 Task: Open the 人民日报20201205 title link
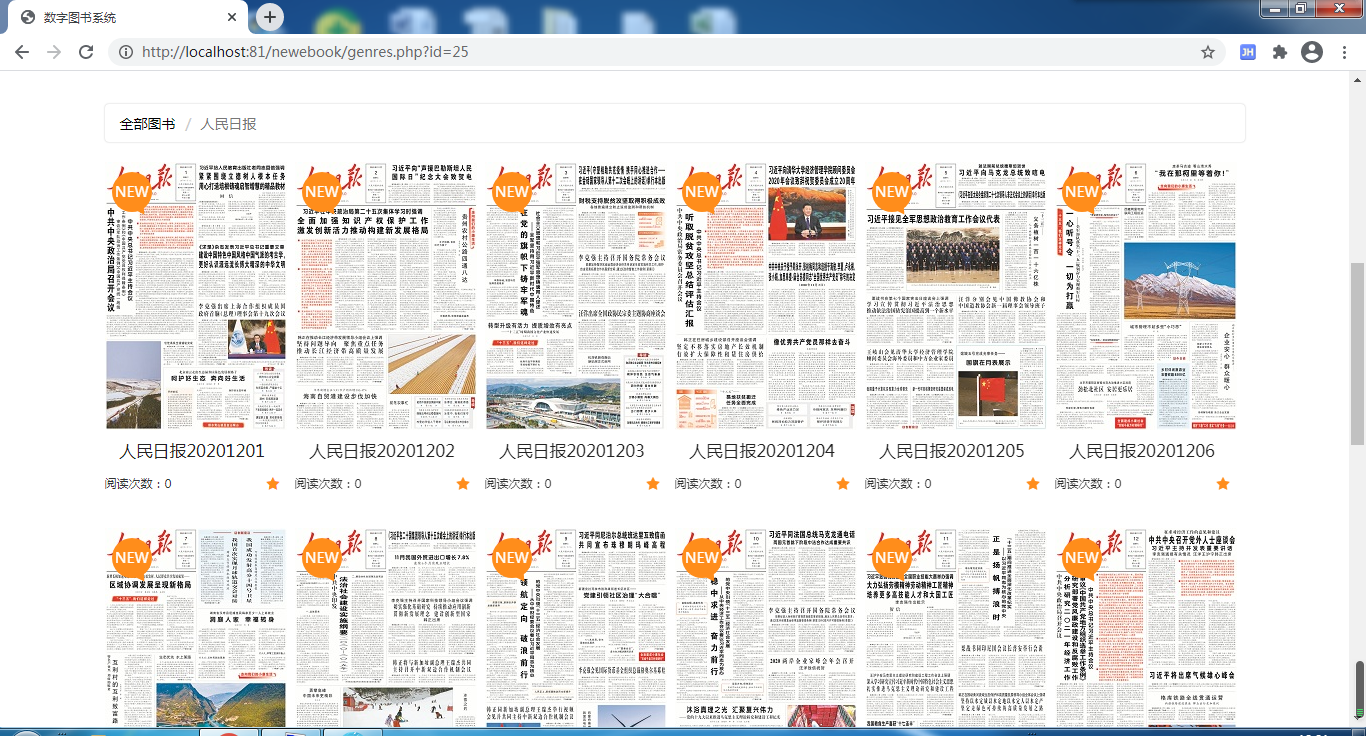952,451
